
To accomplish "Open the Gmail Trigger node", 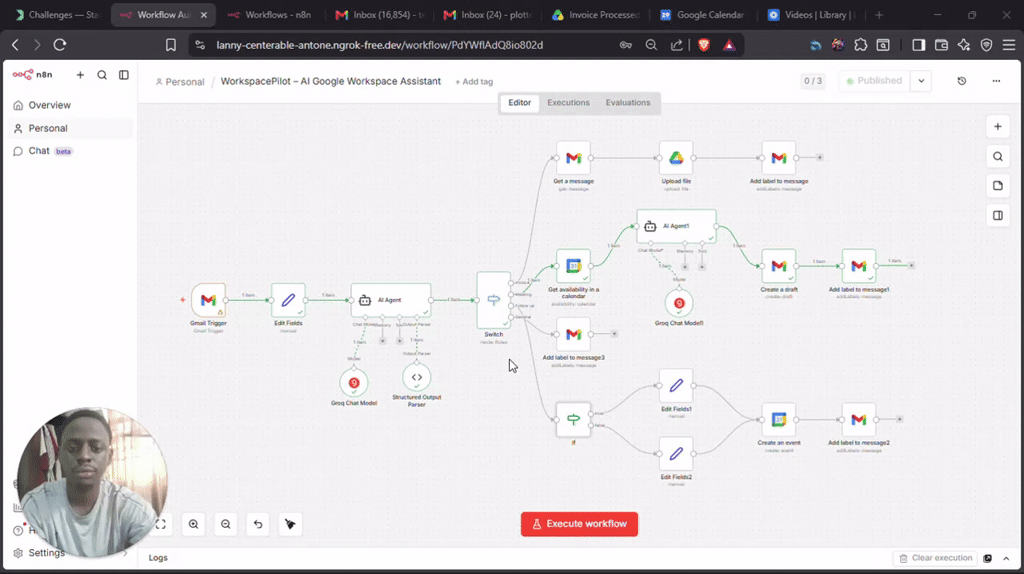I will [208, 300].
